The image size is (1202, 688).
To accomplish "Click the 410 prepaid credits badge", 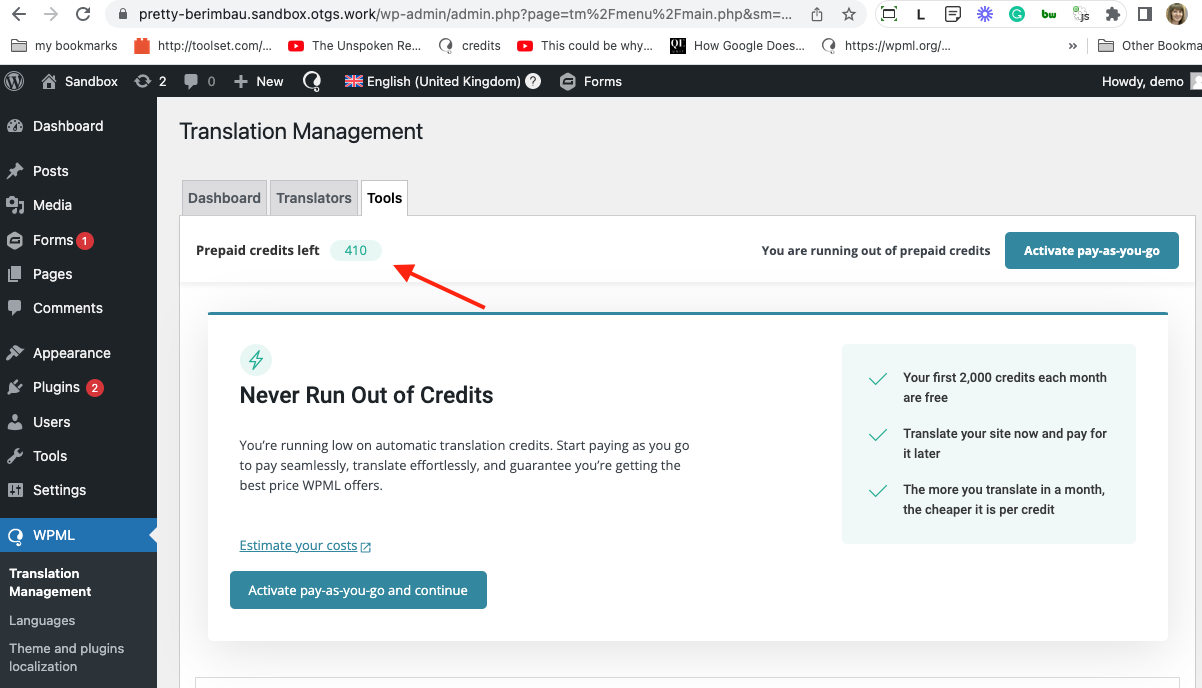I will click(x=356, y=250).
